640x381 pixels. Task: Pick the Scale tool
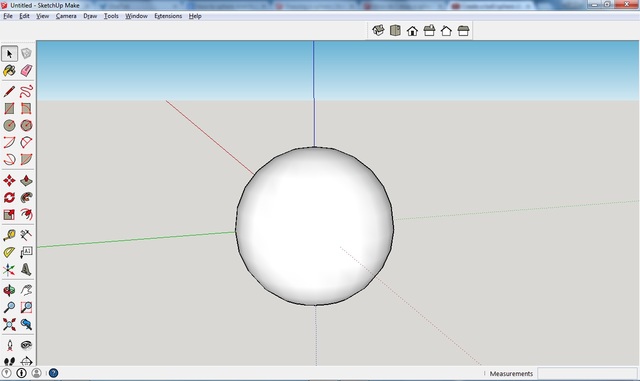(x=9, y=214)
